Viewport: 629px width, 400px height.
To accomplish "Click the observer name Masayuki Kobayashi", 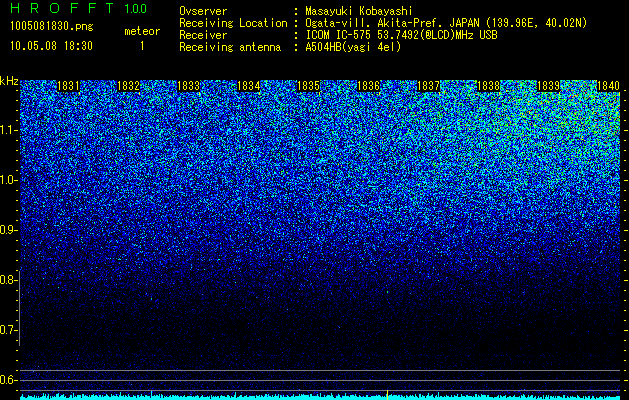I will pyautogui.click(x=359, y=12).
